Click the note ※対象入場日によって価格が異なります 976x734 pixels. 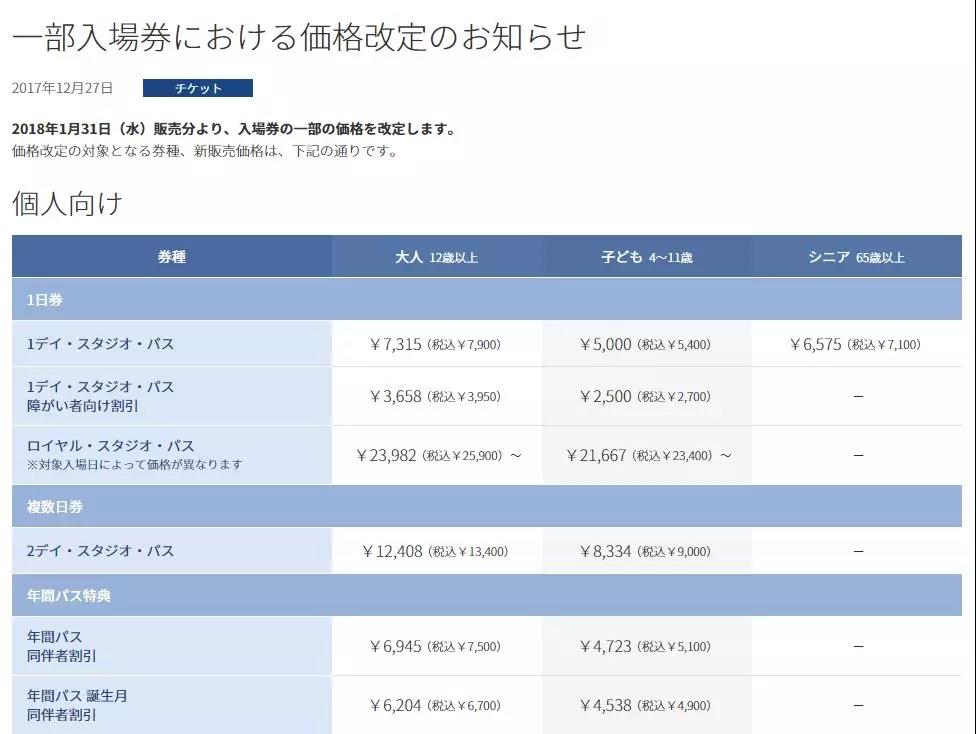134,464
